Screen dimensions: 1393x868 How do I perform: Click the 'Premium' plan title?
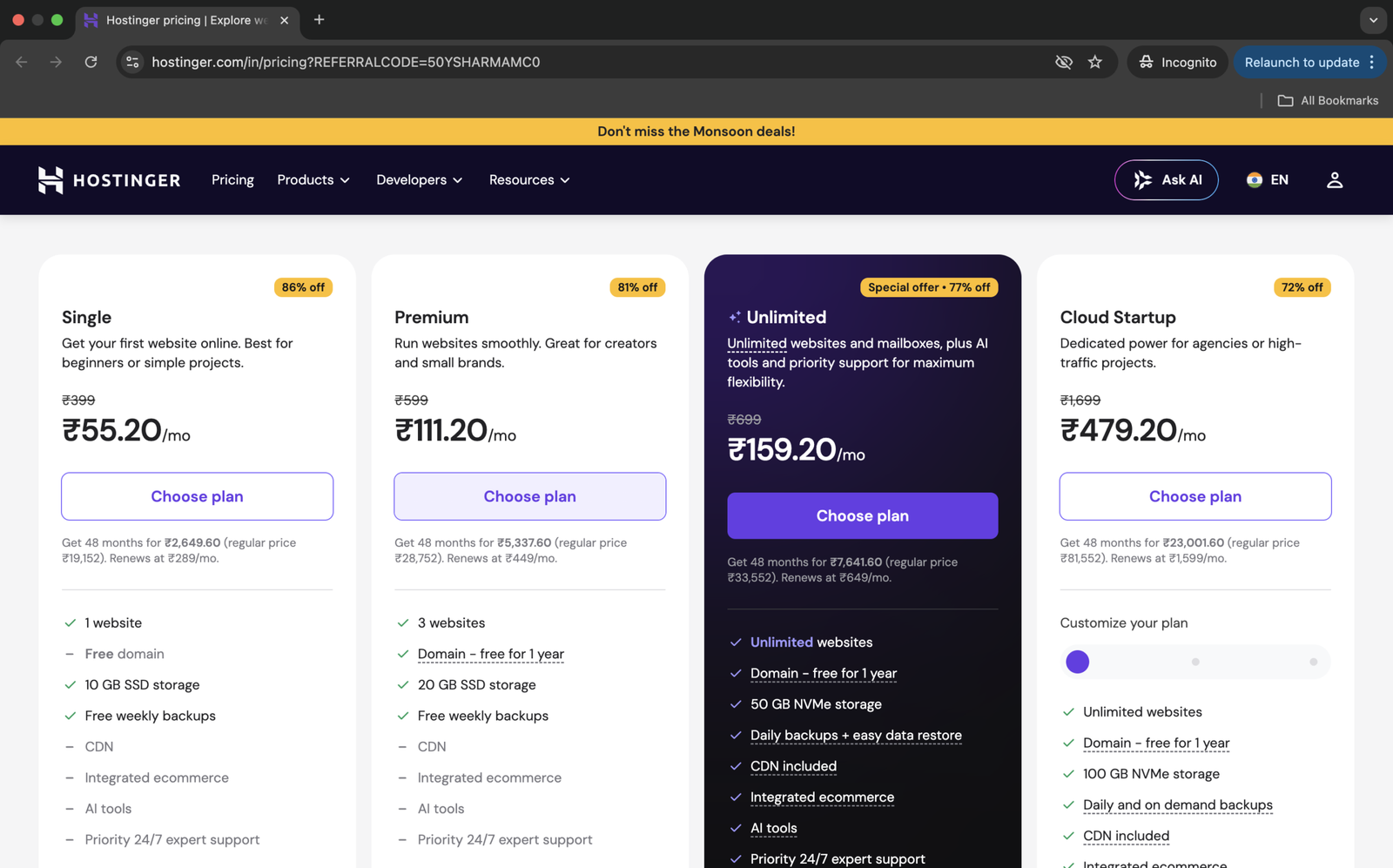point(431,317)
